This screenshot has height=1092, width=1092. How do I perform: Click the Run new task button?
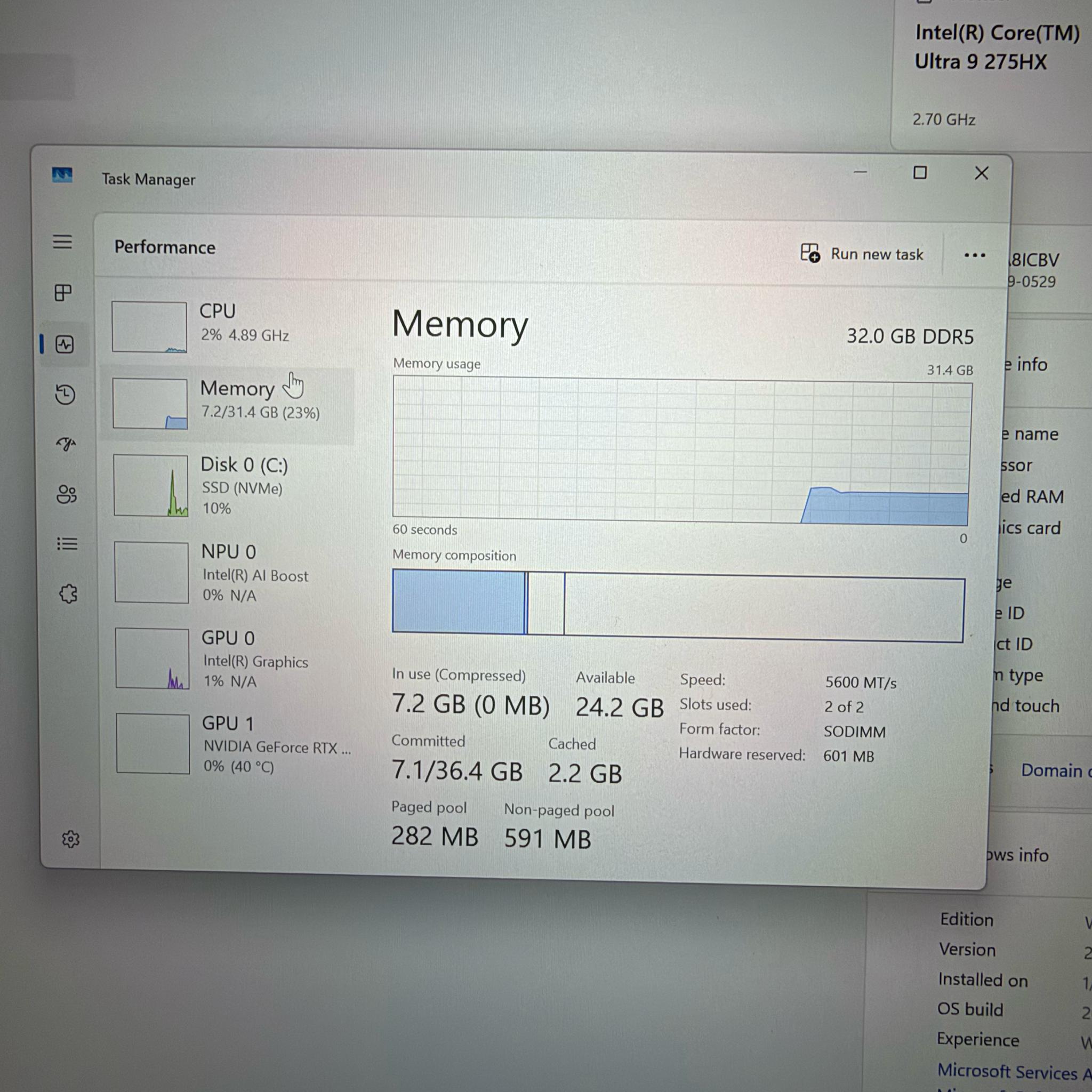coord(862,254)
